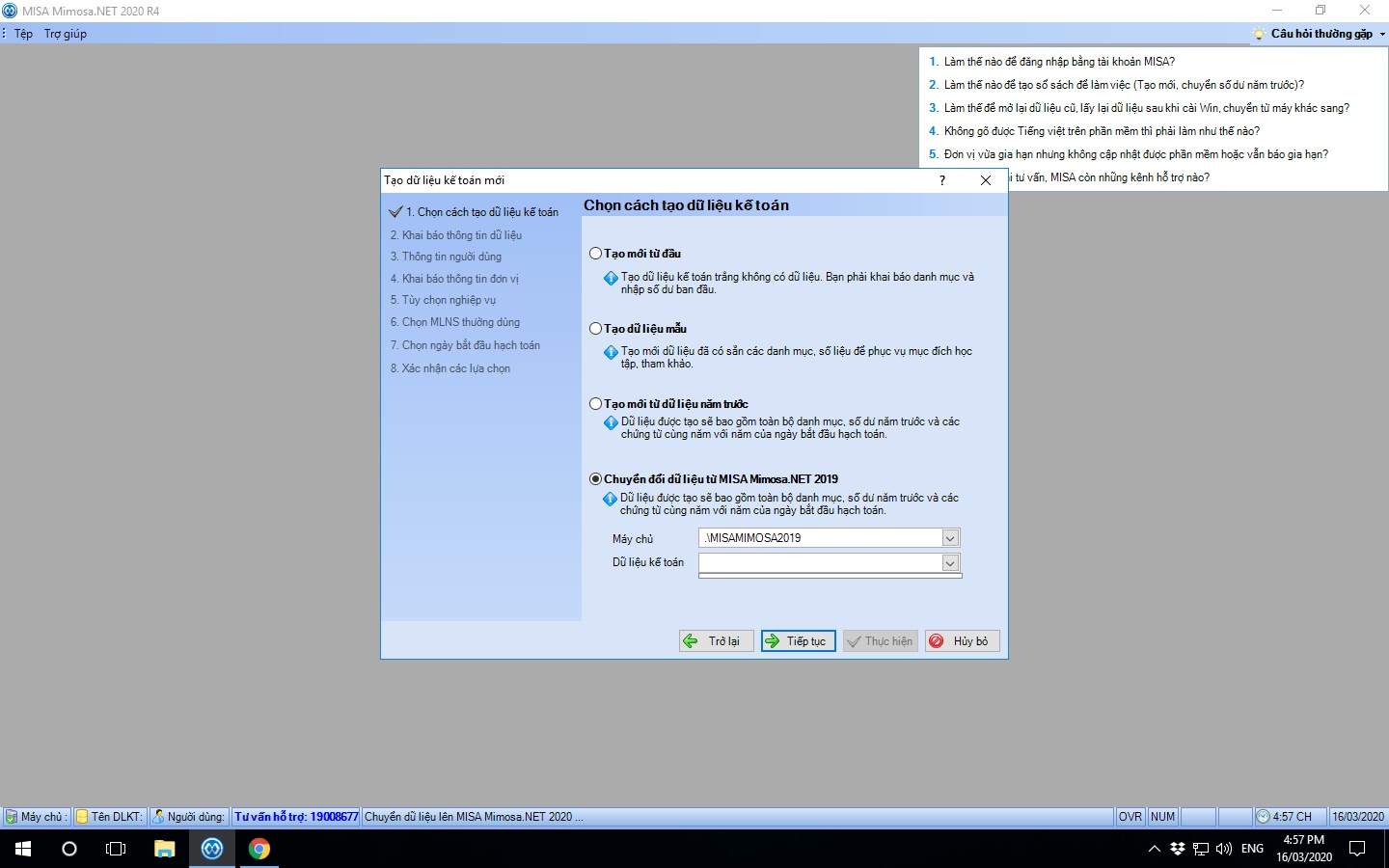1389x868 pixels.
Task: Open the Trợ giúp menu
Action: [66, 34]
